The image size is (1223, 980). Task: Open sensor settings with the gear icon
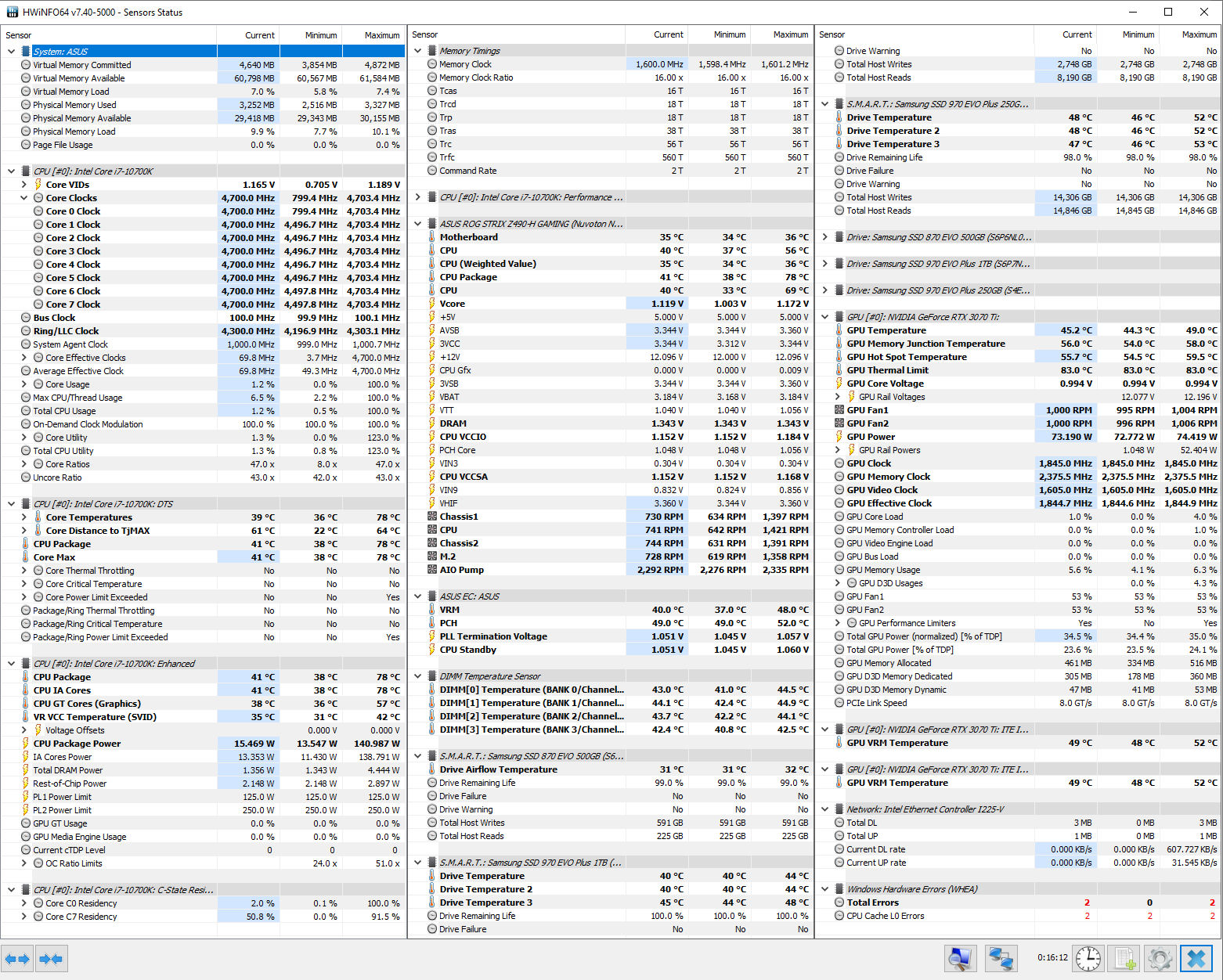pos(1160,959)
